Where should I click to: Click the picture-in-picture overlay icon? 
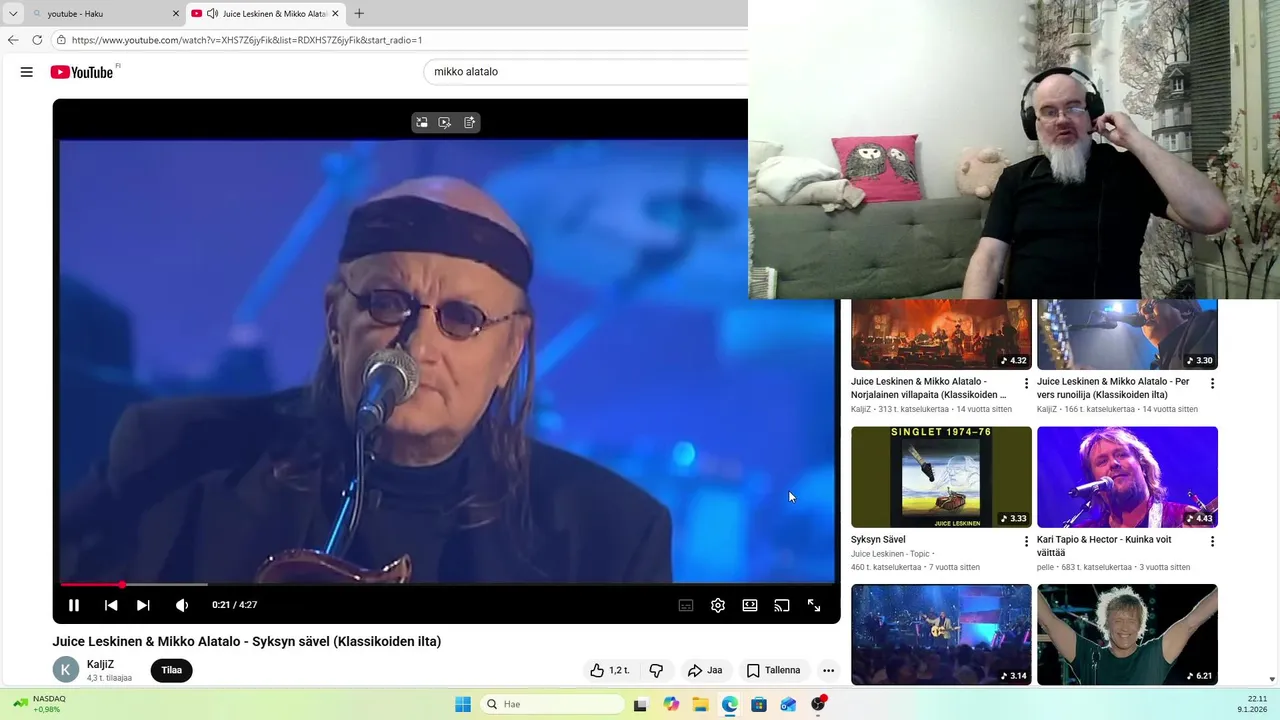click(x=422, y=122)
